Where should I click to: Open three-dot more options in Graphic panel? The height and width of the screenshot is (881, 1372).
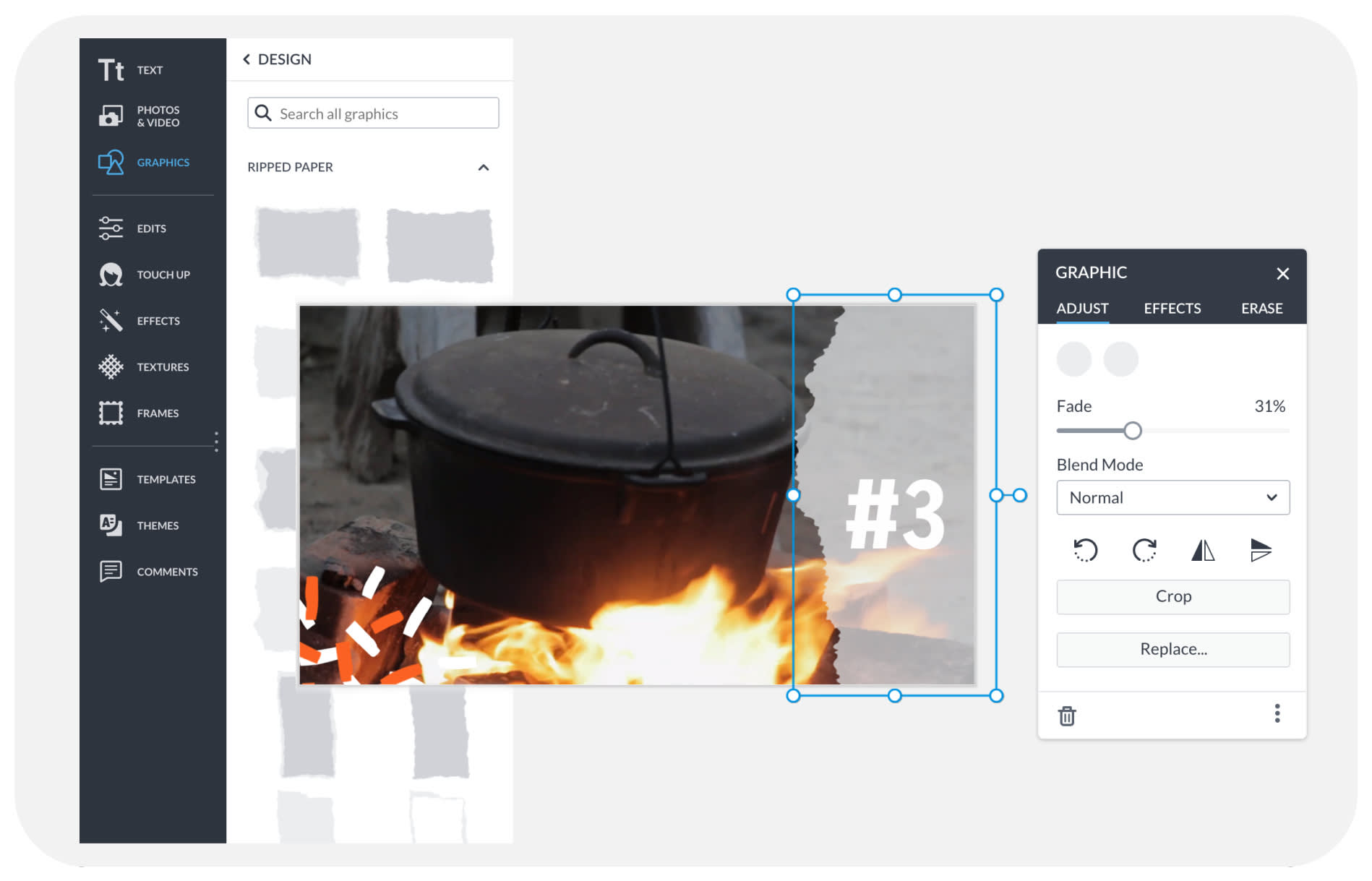(x=1277, y=713)
